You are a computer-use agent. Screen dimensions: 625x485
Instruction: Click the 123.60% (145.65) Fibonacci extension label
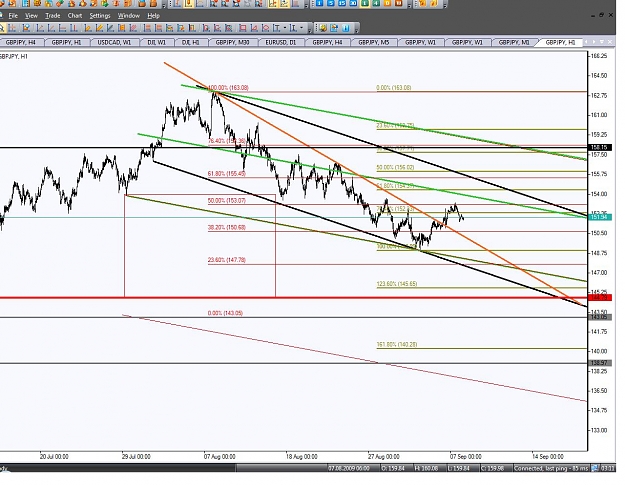pyautogui.click(x=397, y=284)
